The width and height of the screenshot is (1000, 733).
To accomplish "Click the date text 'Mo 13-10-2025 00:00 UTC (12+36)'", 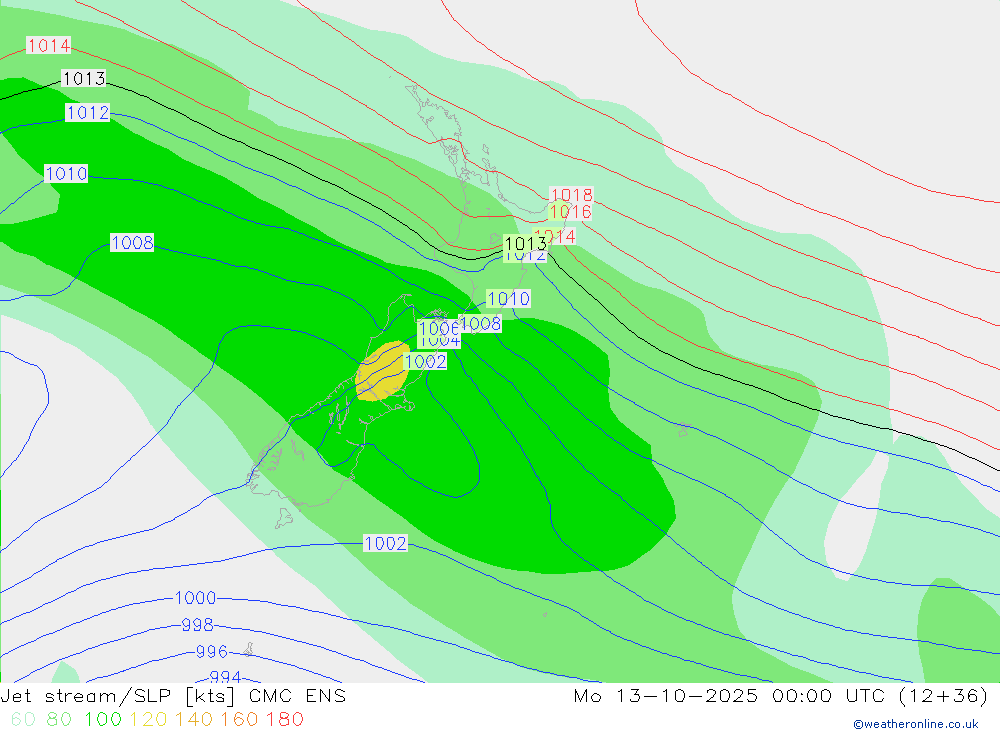I will [781, 695].
